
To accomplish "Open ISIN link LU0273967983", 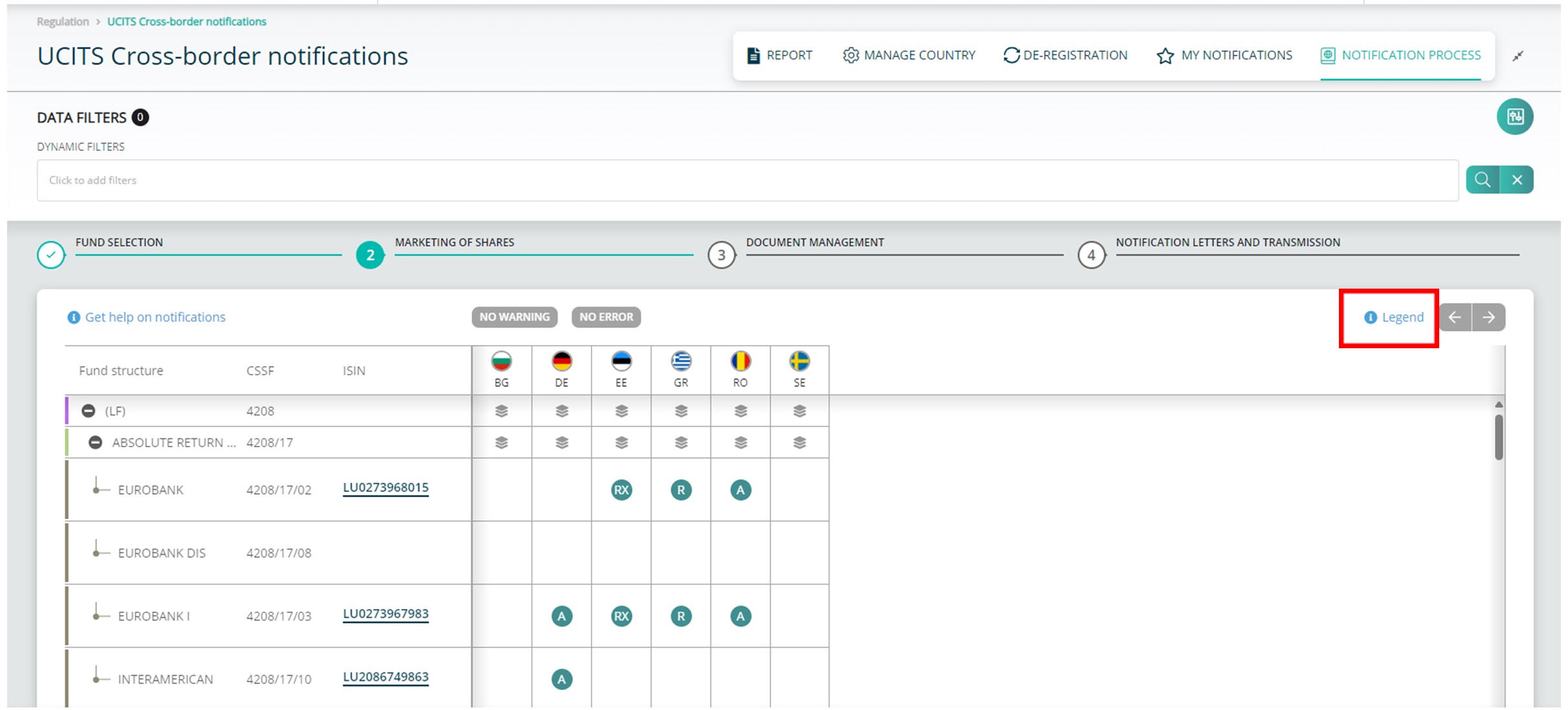I will (x=386, y=614).
